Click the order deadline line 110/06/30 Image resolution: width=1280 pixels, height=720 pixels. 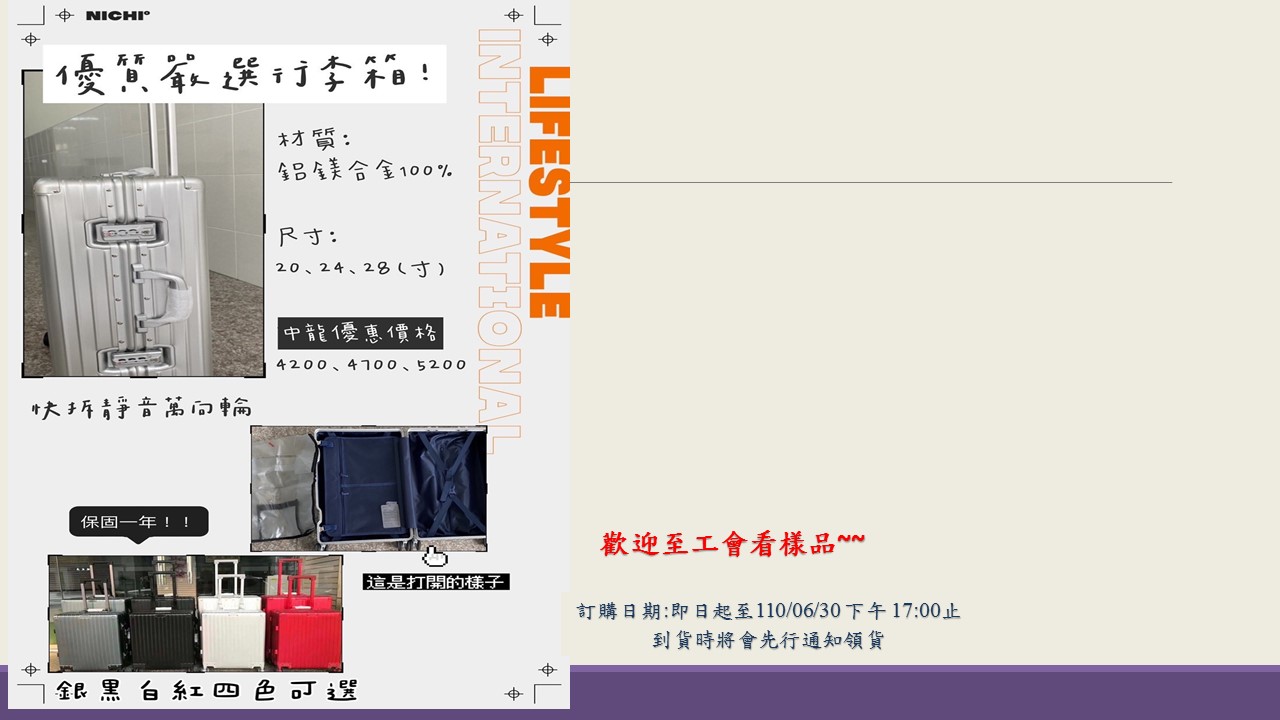(768, 611)
